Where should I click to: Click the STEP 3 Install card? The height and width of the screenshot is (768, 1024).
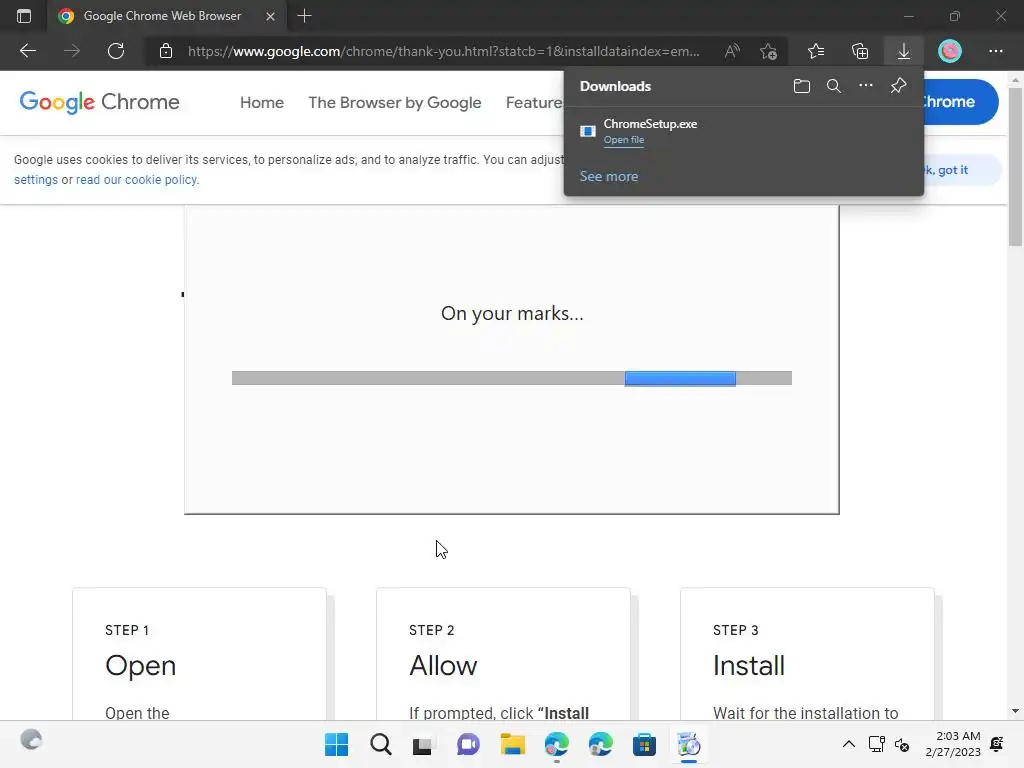click(807, 654)
